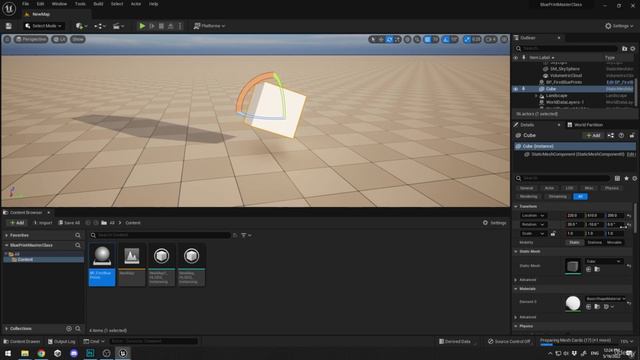
Task: Open the Window menu
Action: (59, 4)
